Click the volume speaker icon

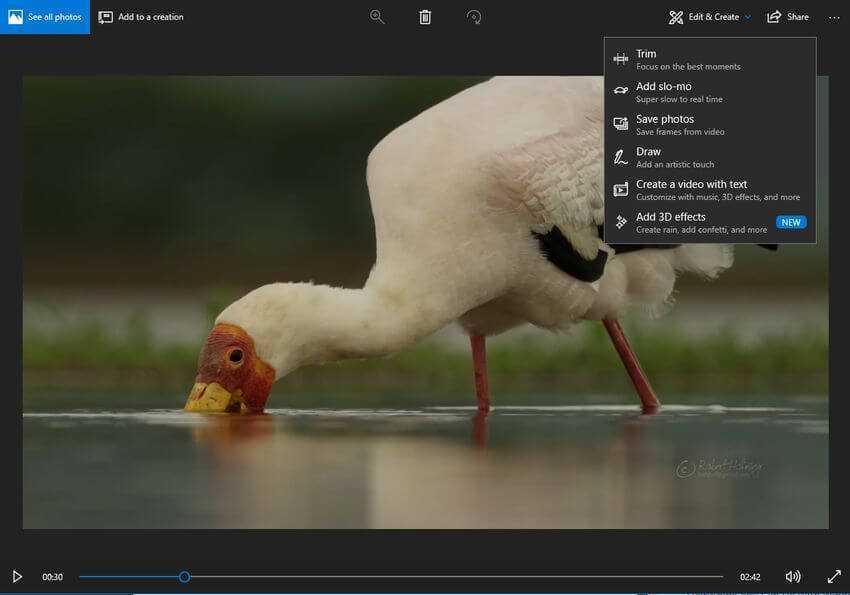coord(793,576)
